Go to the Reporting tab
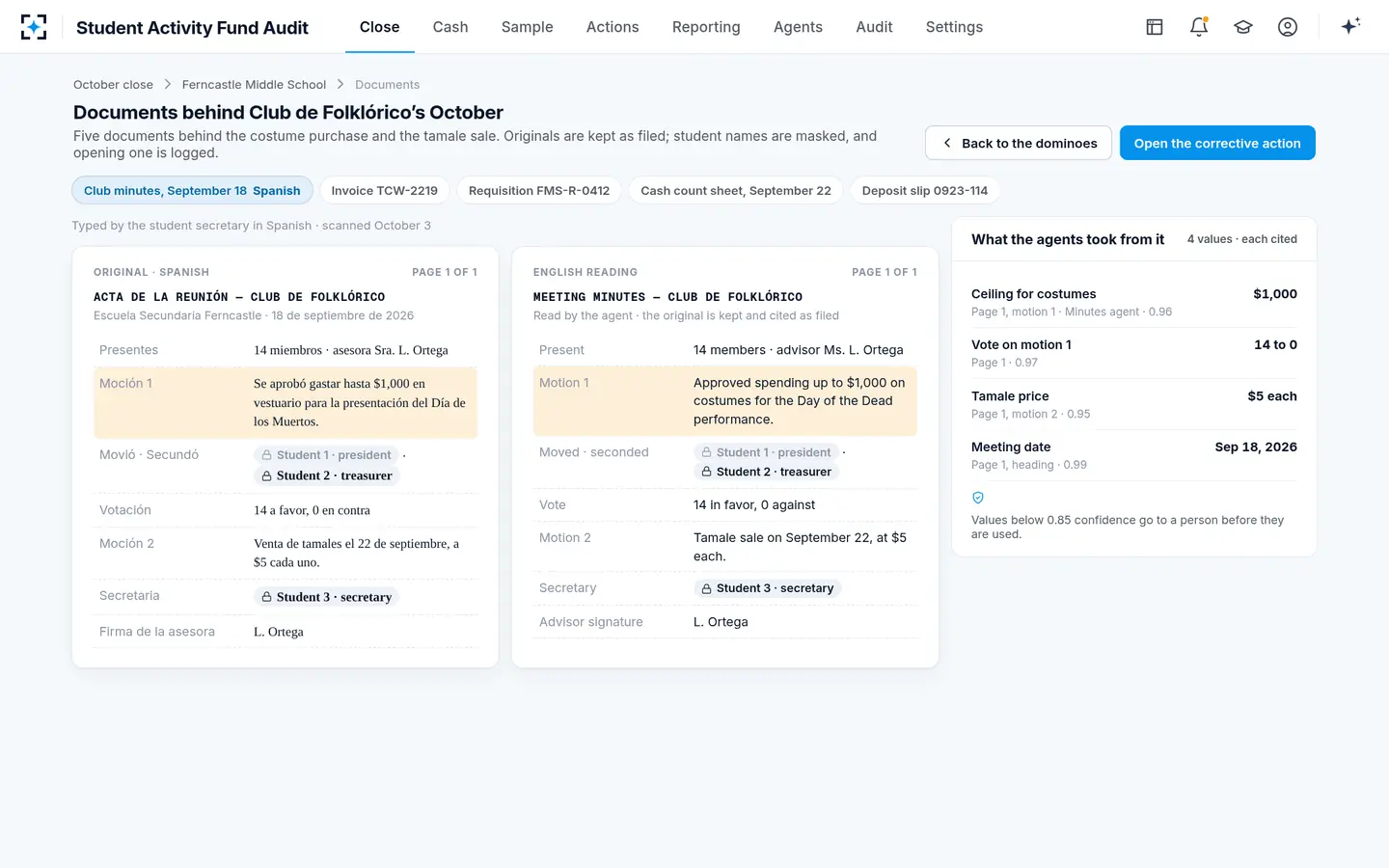 706,27
